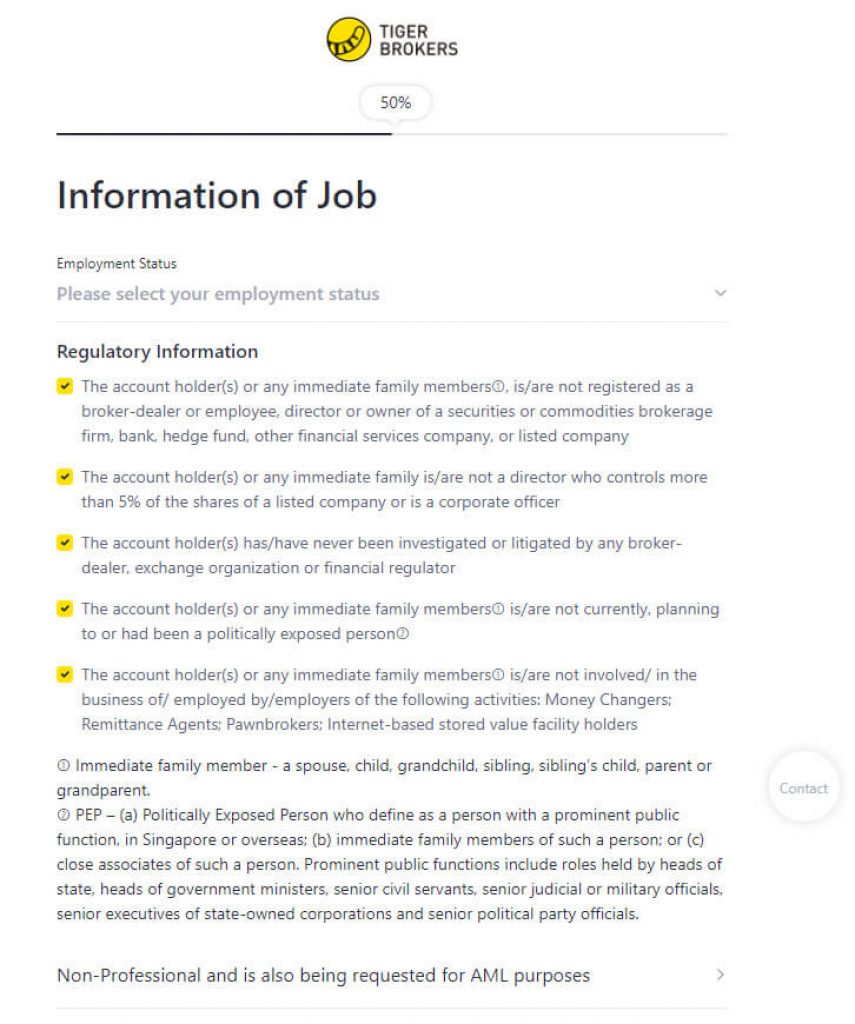Screen dimensions: 855x1024
Task: Click the Information of Job heading
Action: coord(216,195)
